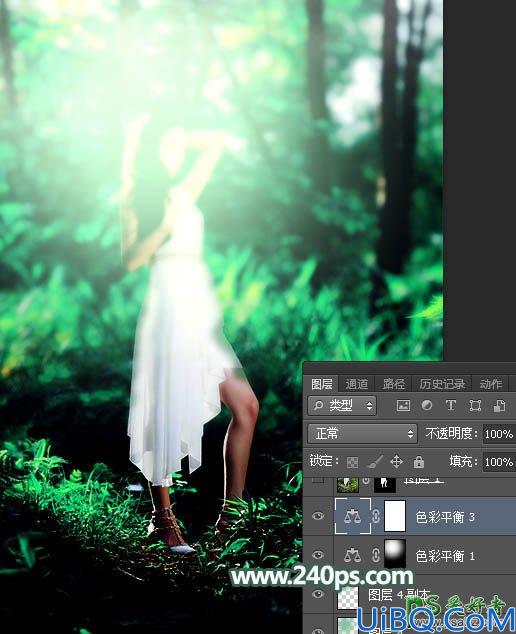
Task: Select forest photo layer thumbnail at top
Action: coord(348,484)
